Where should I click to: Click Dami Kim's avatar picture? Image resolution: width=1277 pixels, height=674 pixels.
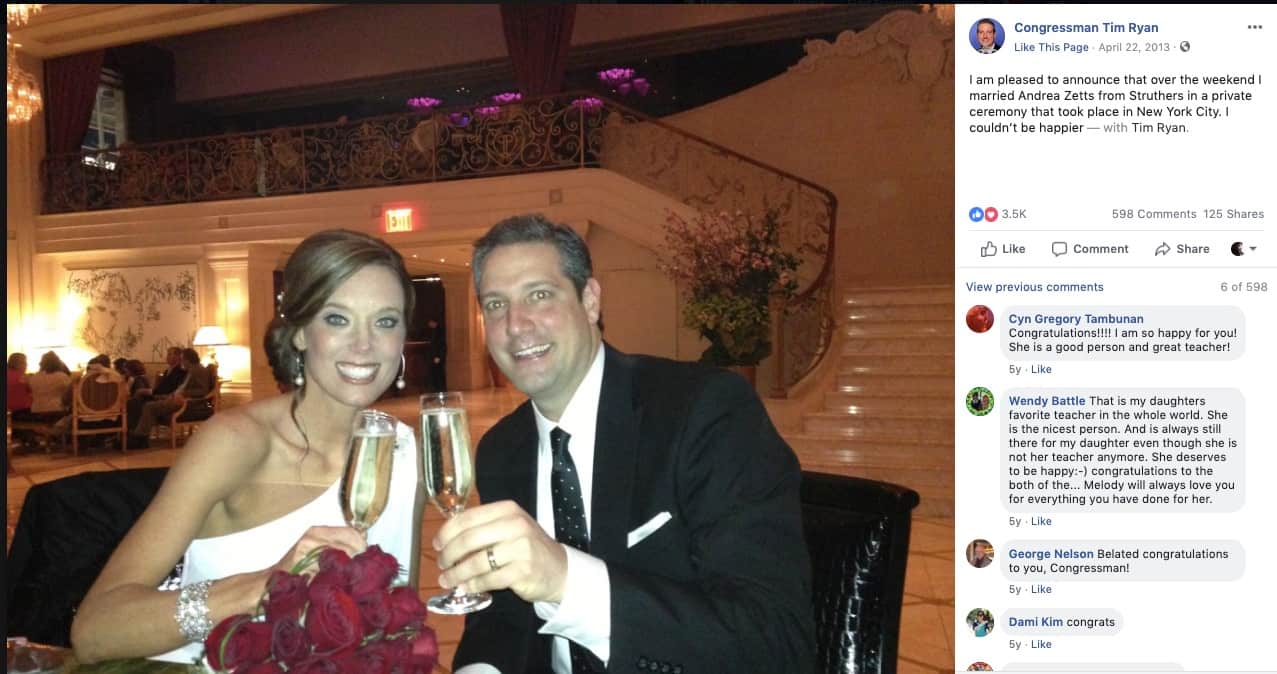(980, 622)
